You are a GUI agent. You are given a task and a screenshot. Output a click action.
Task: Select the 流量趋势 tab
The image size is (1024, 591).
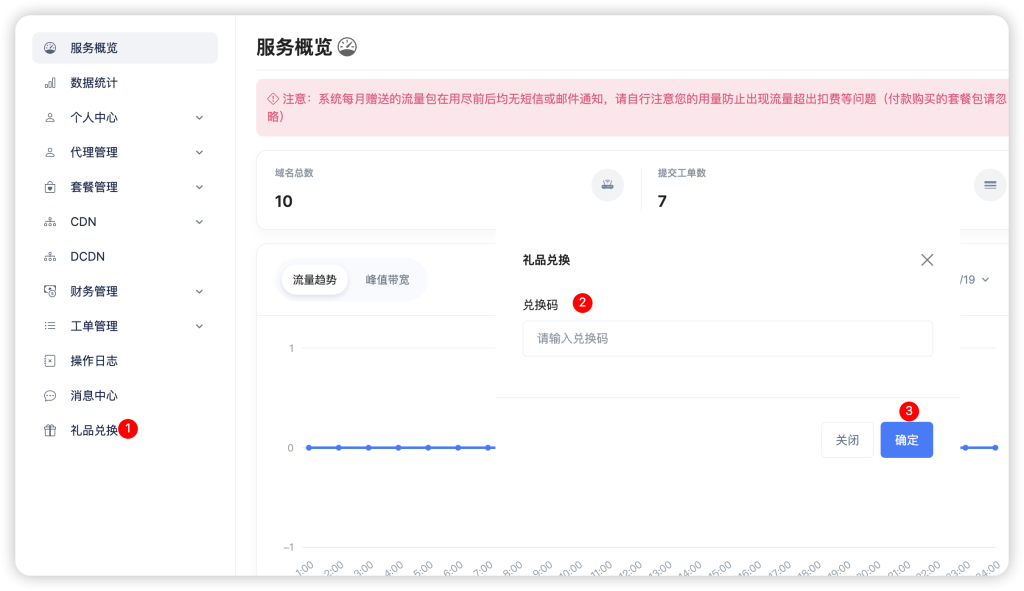314,280
